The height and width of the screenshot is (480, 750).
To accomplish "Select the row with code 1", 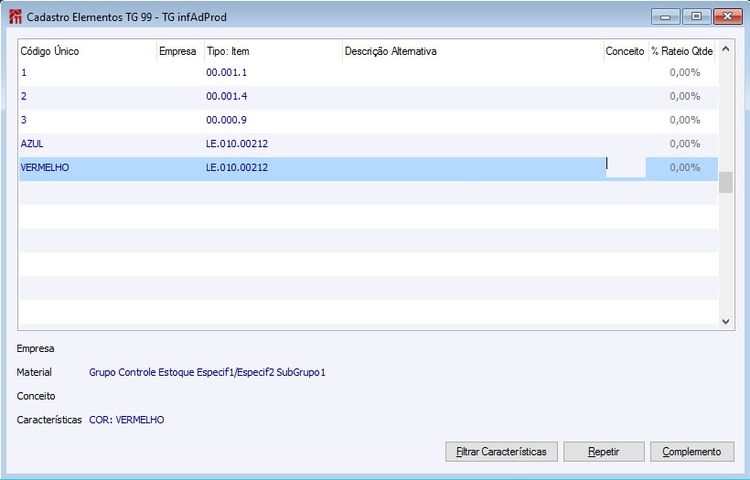I will [368, 73].
